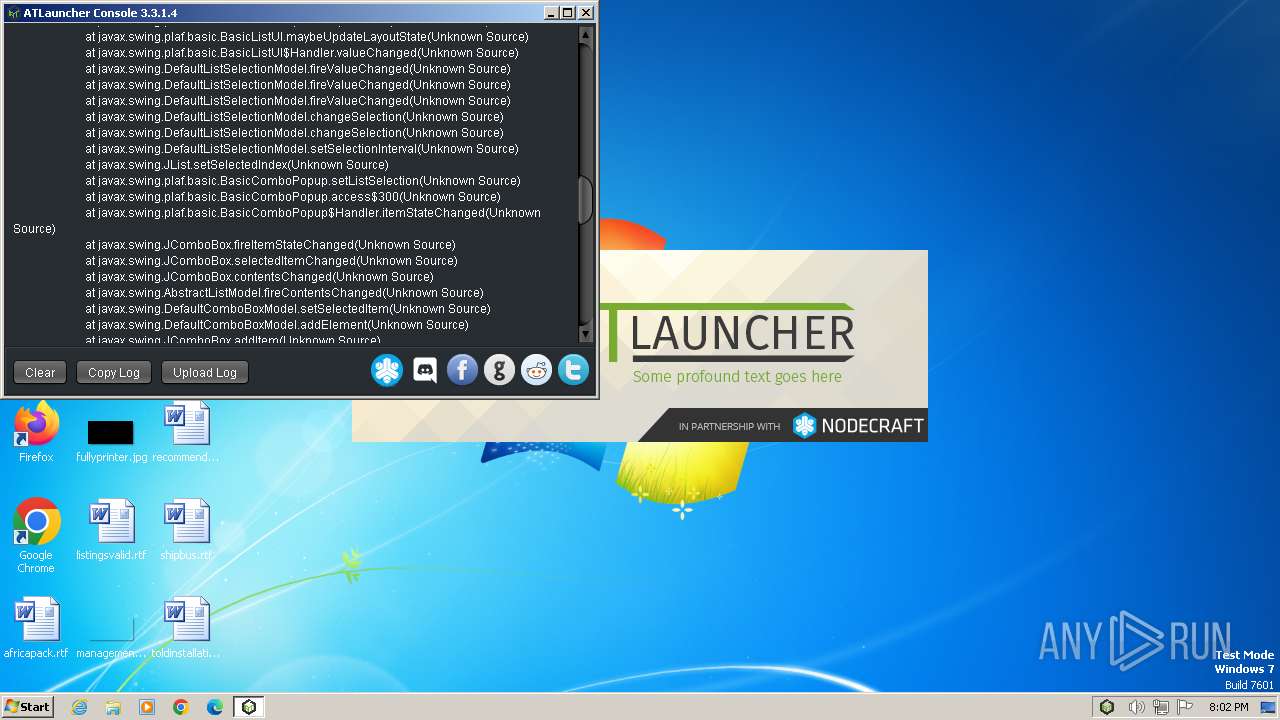The image size is (1280, 720).
Task: Click the AbstractListModel.fireContentsChanged log line
Action: point(284,293)
